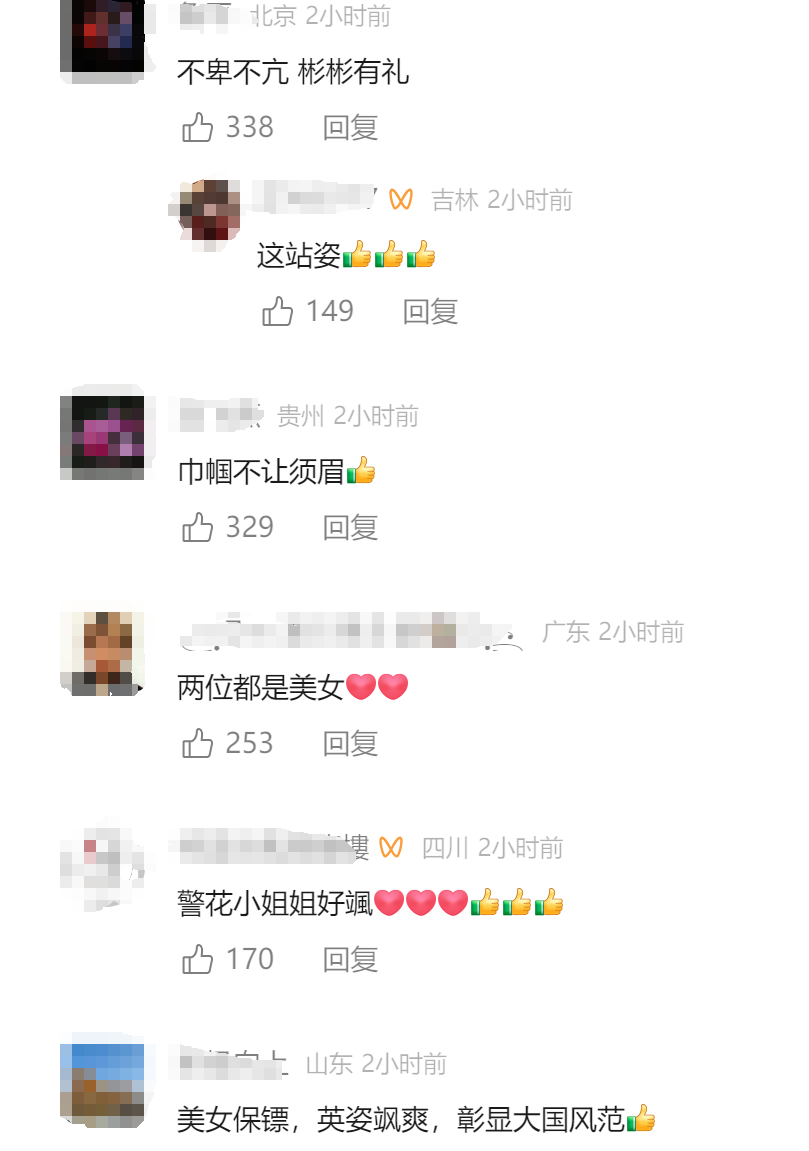Screen dimensions: 809x1151
Task: Open username of the 广东 commenter
Action: 351,631
